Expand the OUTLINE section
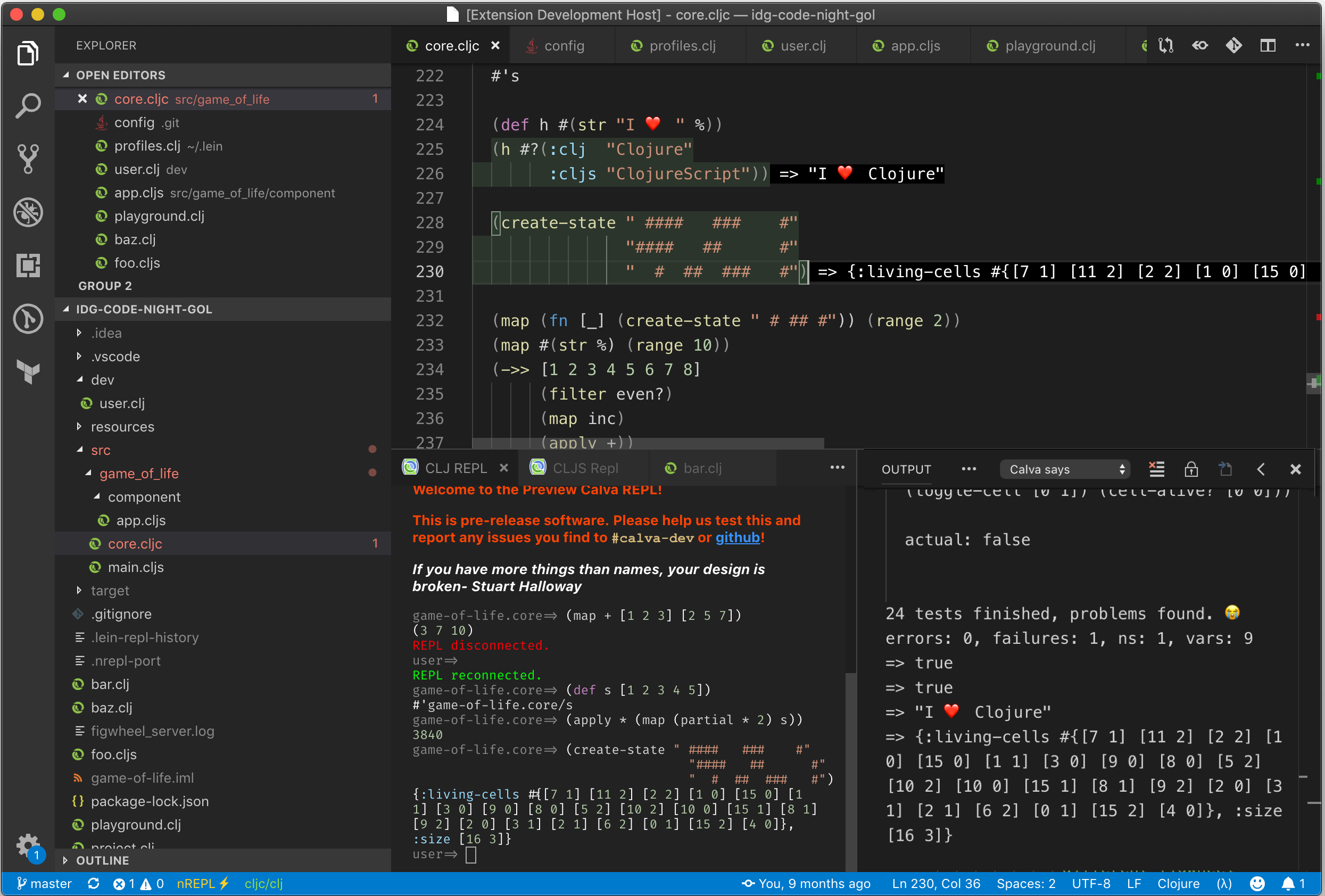 (x=103, y=860)
